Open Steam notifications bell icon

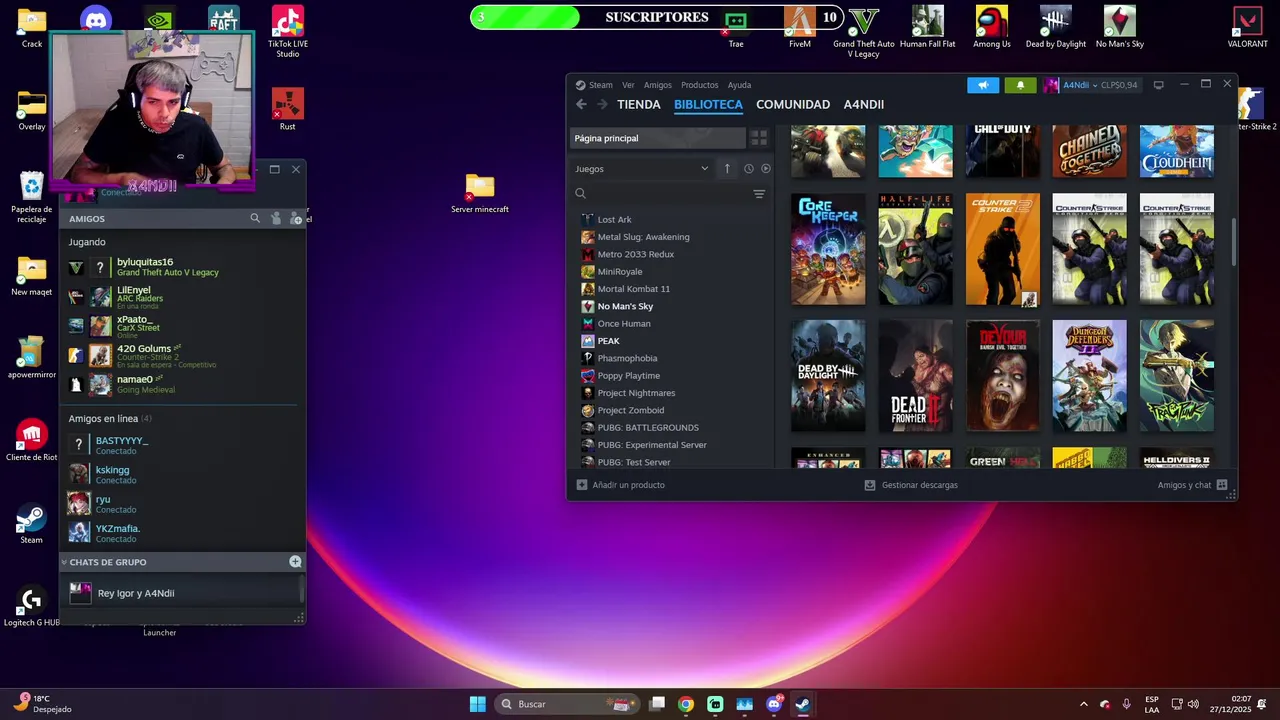pos(1020,85)
